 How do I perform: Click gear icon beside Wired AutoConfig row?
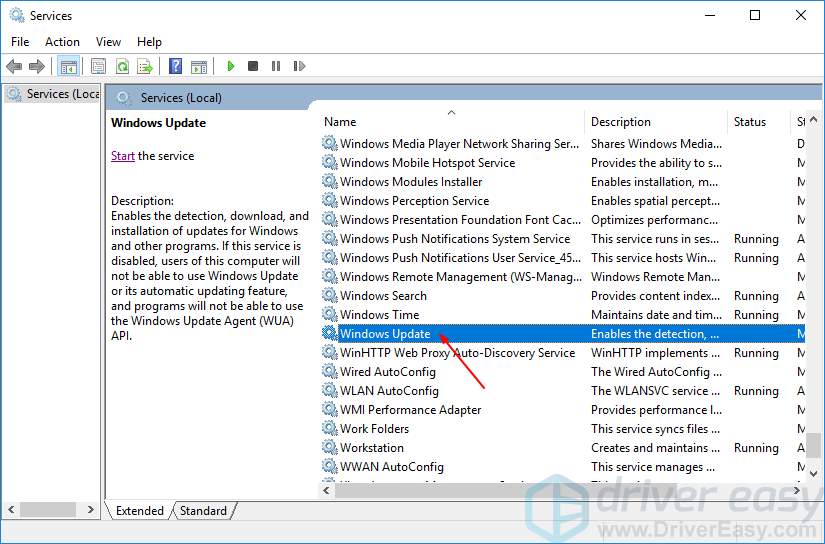pos(329,371)
